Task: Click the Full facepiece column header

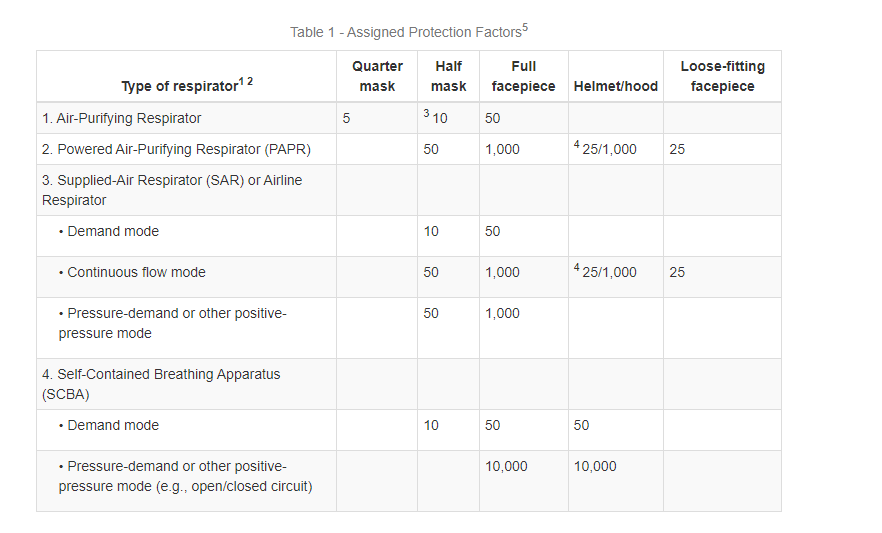Action: pyautogui.click(x=523, y=76)
